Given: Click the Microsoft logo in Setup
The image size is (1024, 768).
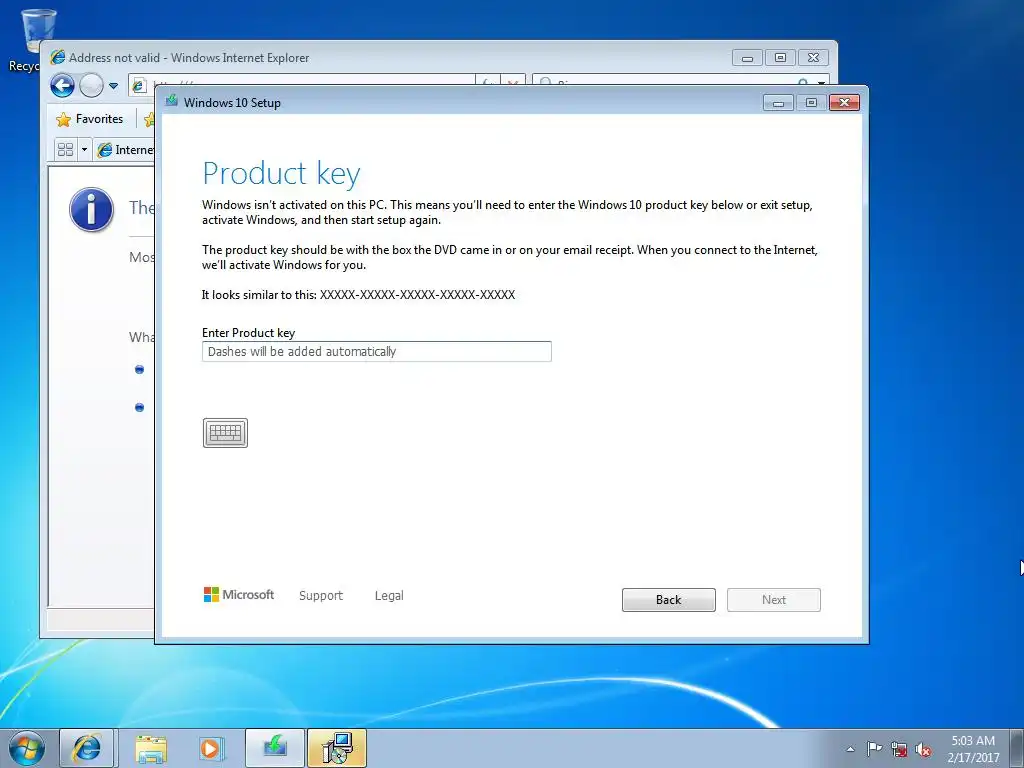Looking at the screenshot, I should tap(239, 594).
